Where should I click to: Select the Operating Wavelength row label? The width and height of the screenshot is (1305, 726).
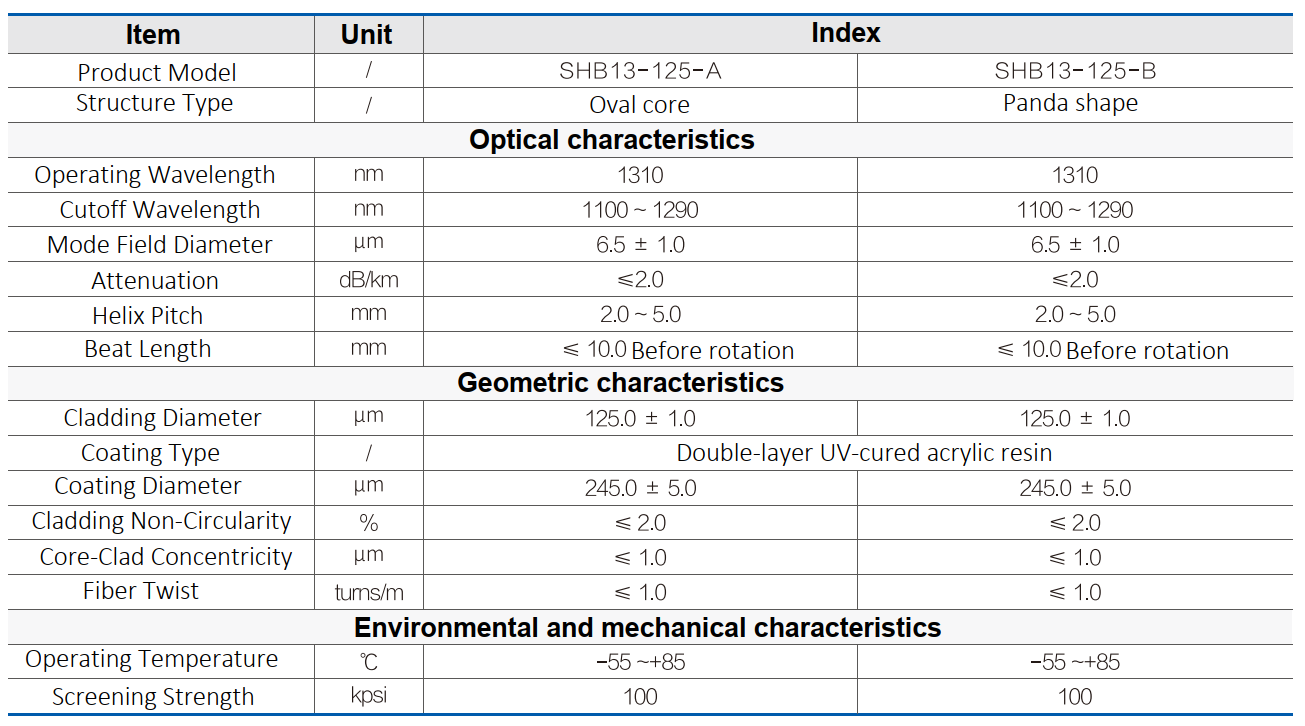[155, 175]
